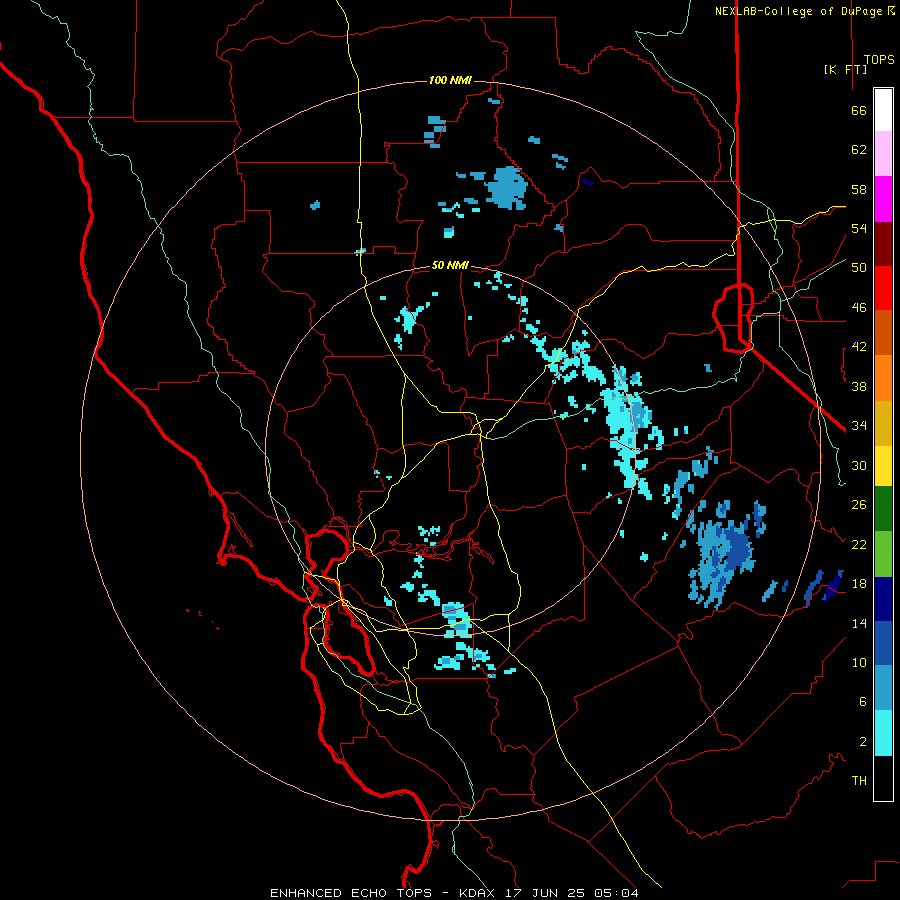The height and width of the screenshot is (900, 900).
Task: Click the '100 NMI' range ring label
Action: point(450,80)
